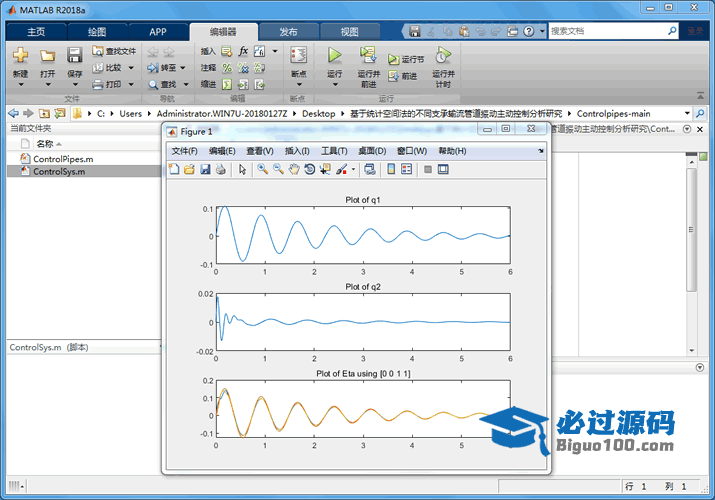
Task: Click the quick access save icon
Action: click(x=414, y=31)
